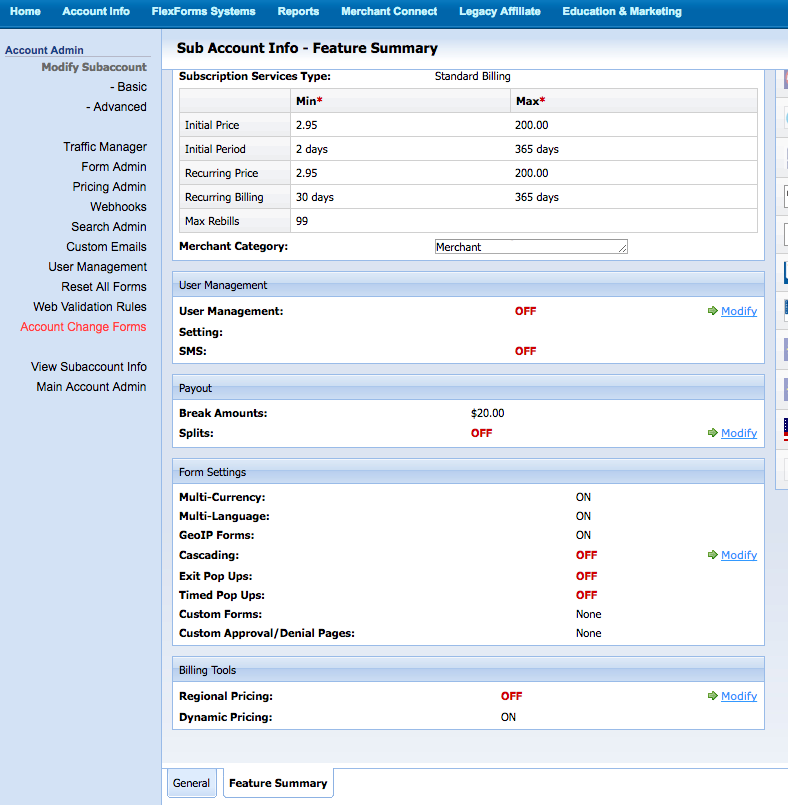This screenshot has height=805, width=788.
Task: Click Custom Forms None value
Action: 588,614
